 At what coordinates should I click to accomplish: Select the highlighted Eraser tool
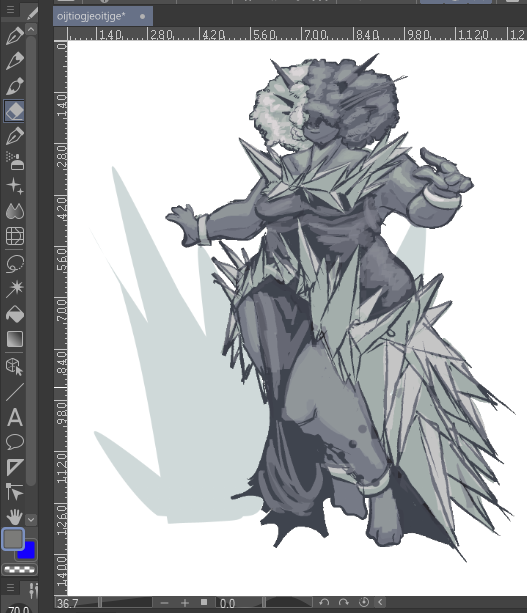pyautogui.click(x=14, y=111)
